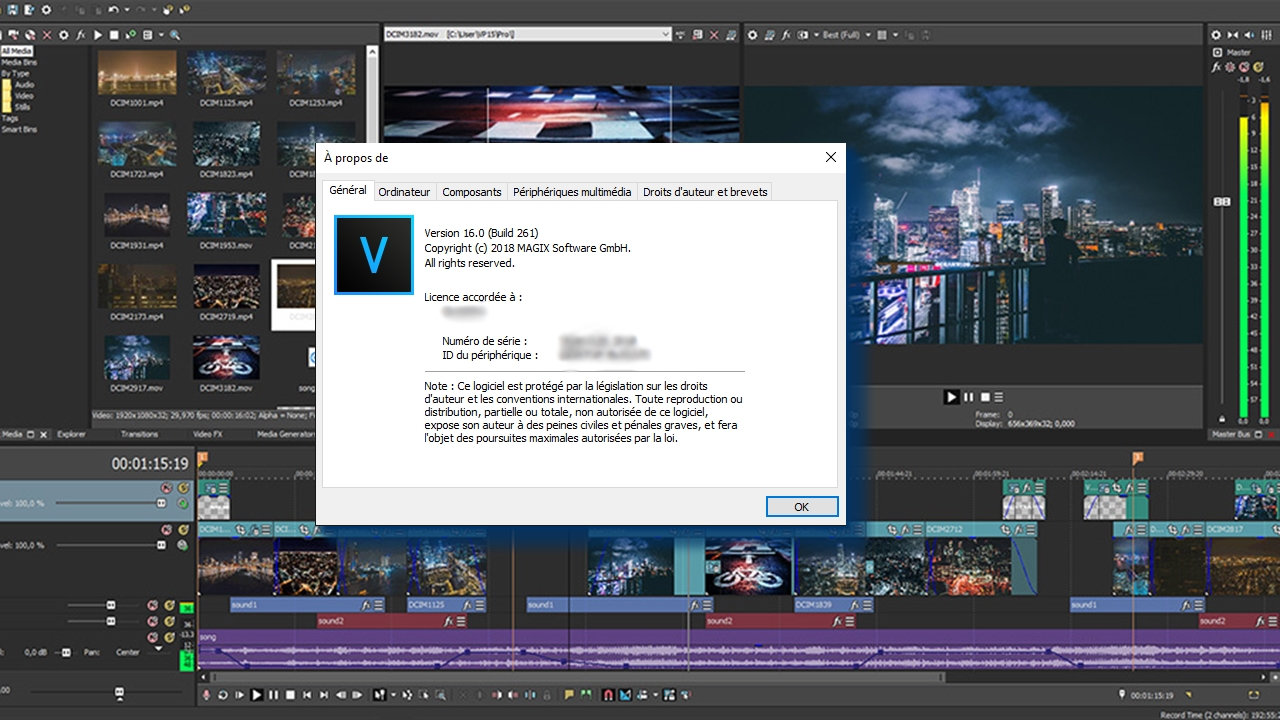
Task: Click first video track level slider
Action: point(161,503)
